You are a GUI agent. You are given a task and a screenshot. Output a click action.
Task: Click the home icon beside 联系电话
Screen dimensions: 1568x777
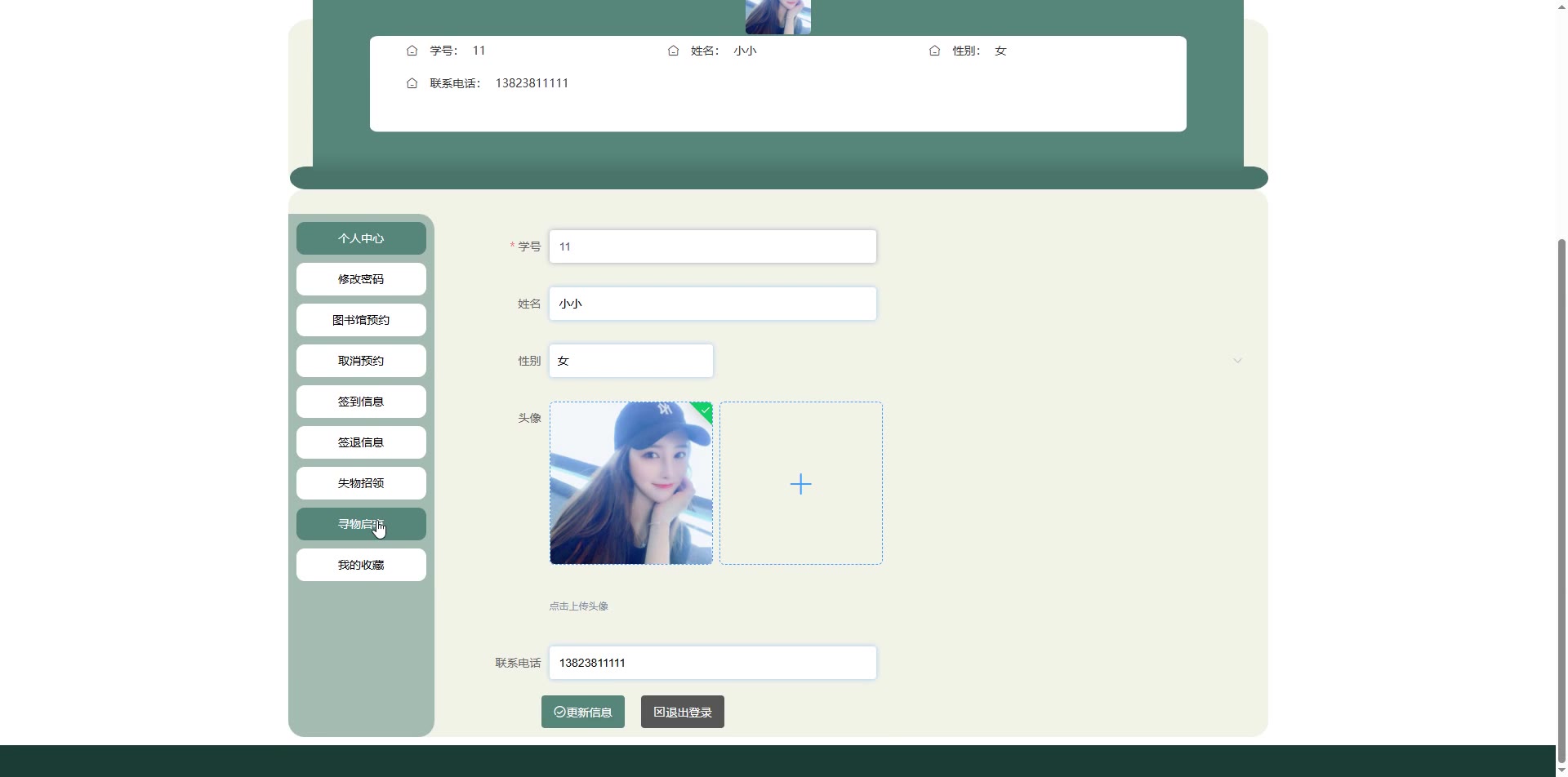point(412,83)
